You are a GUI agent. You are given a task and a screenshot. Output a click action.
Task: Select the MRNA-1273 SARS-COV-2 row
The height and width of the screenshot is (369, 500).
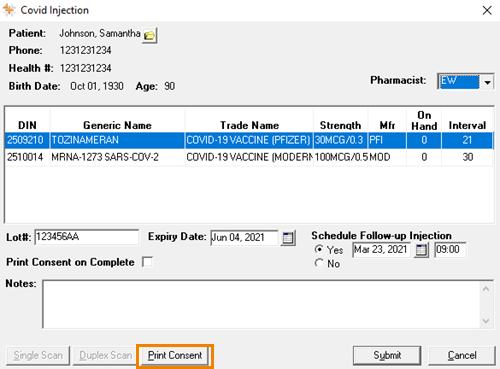[x=249, y=157]
